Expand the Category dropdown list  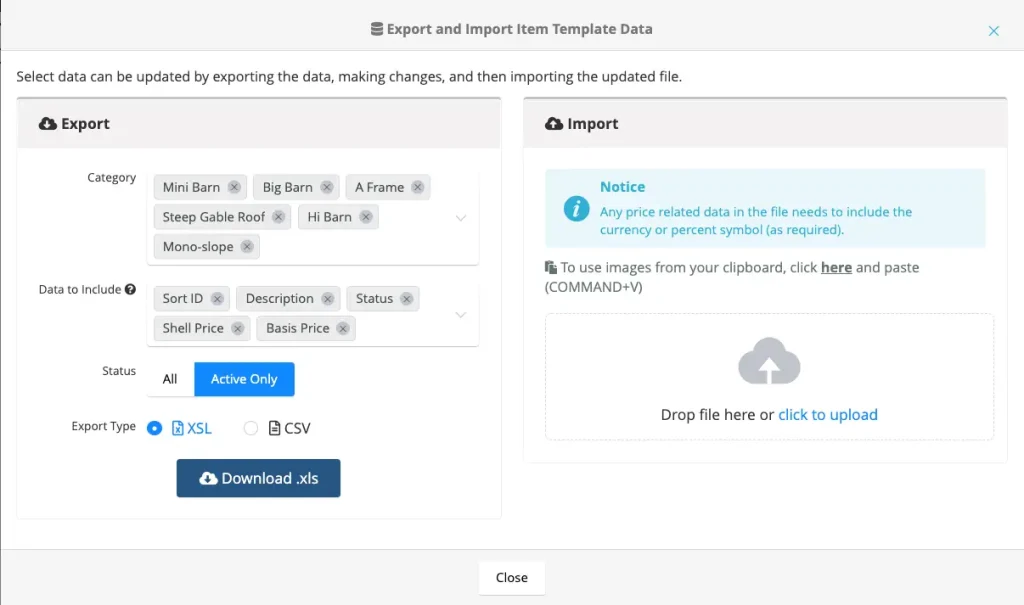coord(460,217)
